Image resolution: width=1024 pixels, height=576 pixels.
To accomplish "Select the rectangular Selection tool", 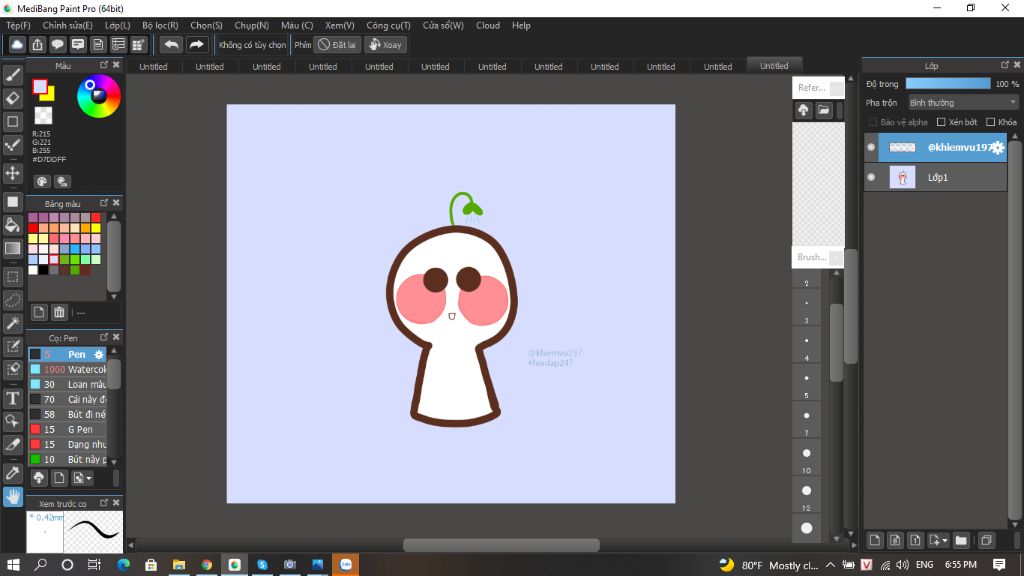I will [x=12, y=277].
